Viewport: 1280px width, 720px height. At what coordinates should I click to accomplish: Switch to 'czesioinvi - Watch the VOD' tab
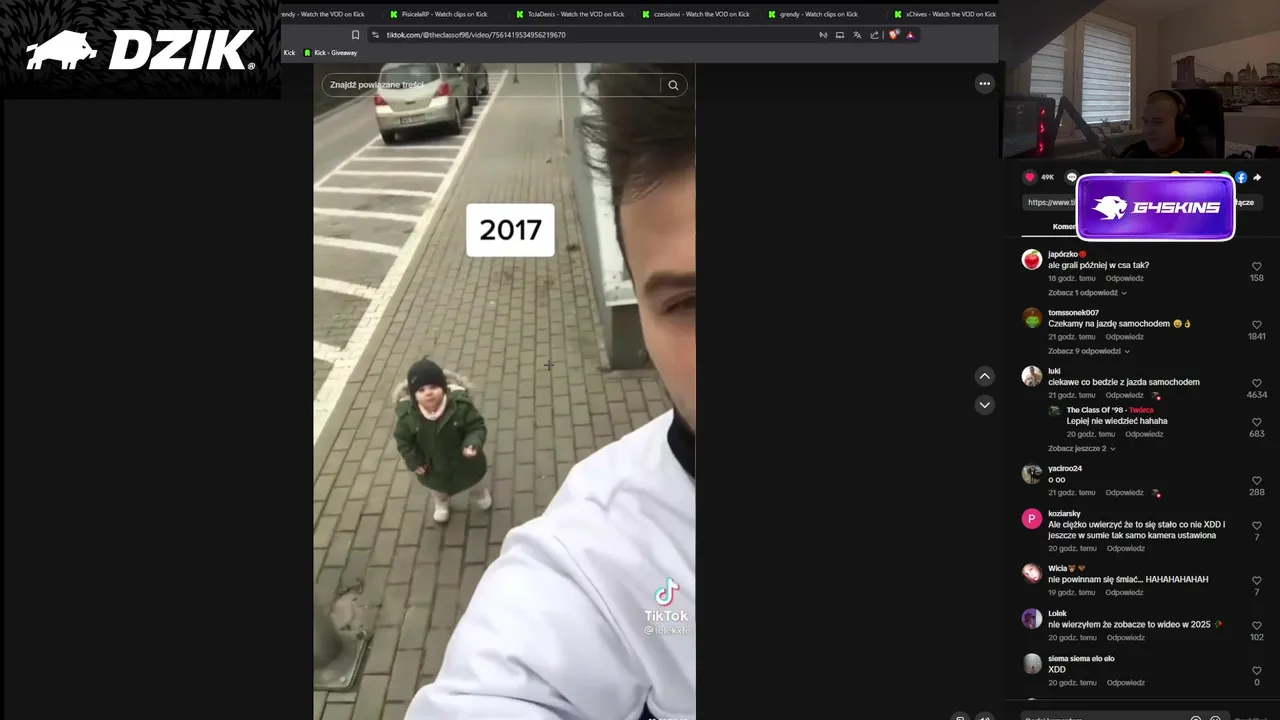(696, 14)
